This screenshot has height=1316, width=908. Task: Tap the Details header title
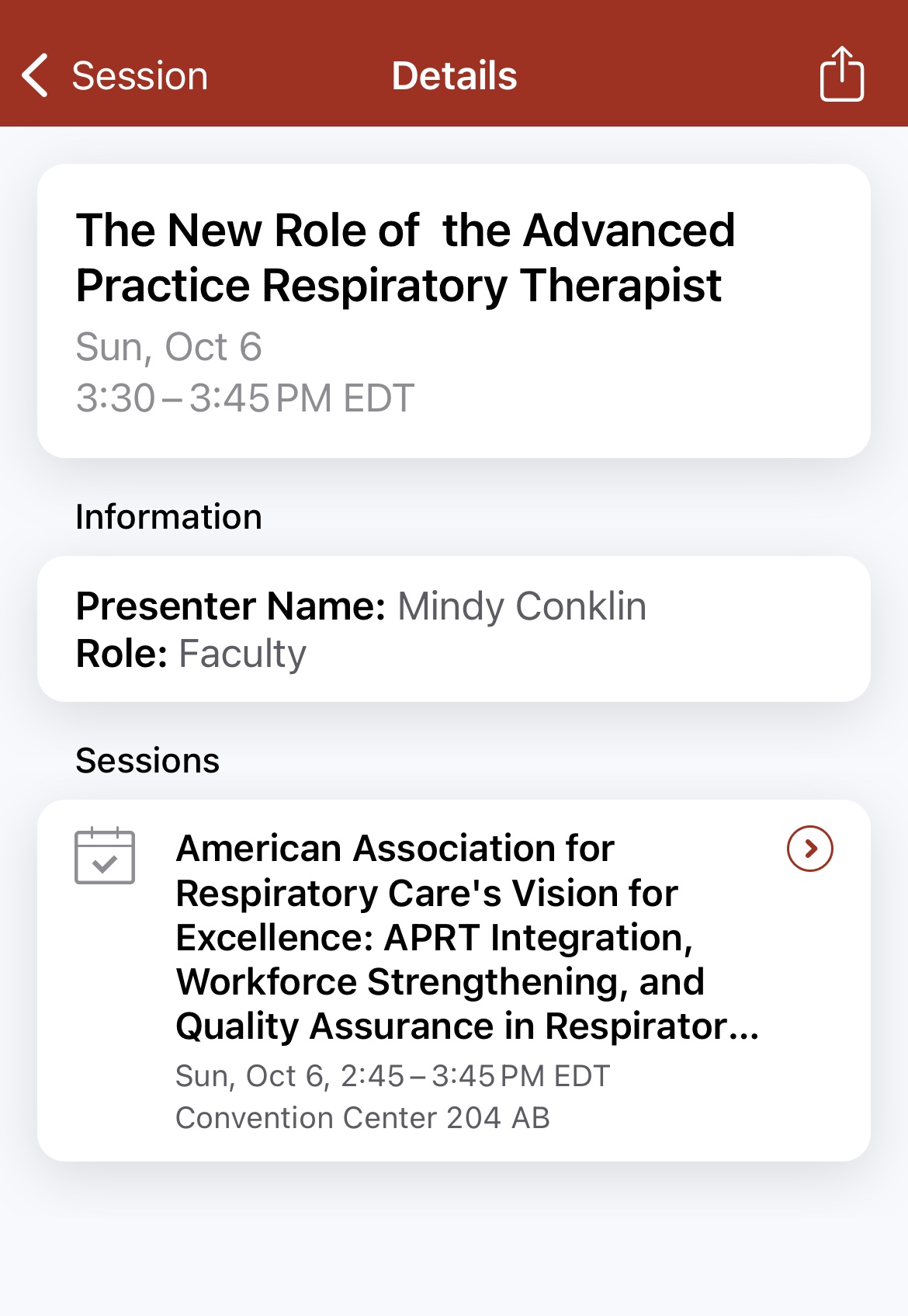pos(454,76)
